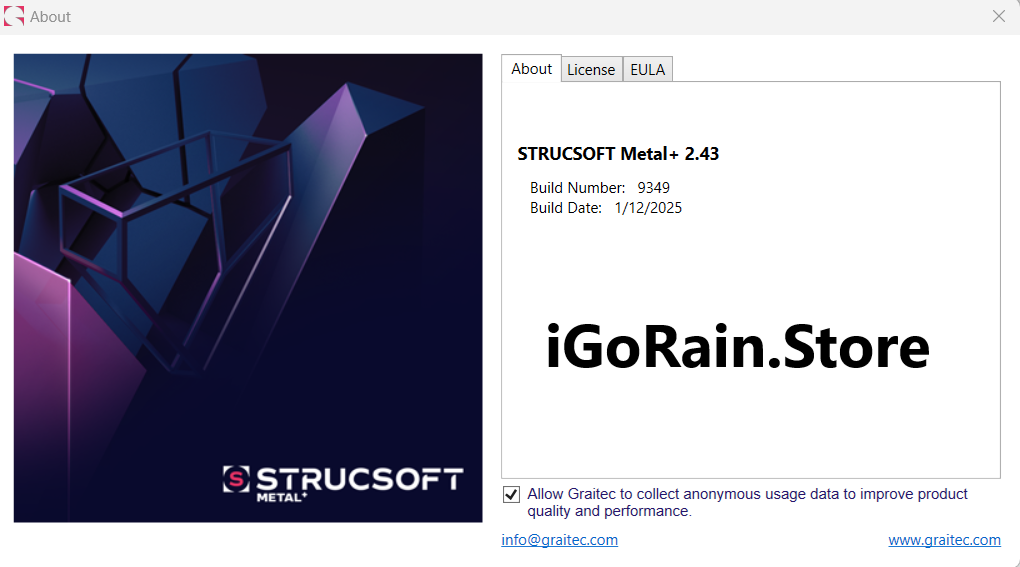
Task: Click the build date value 1/12/2025
Action: click(x=648, y=208)
